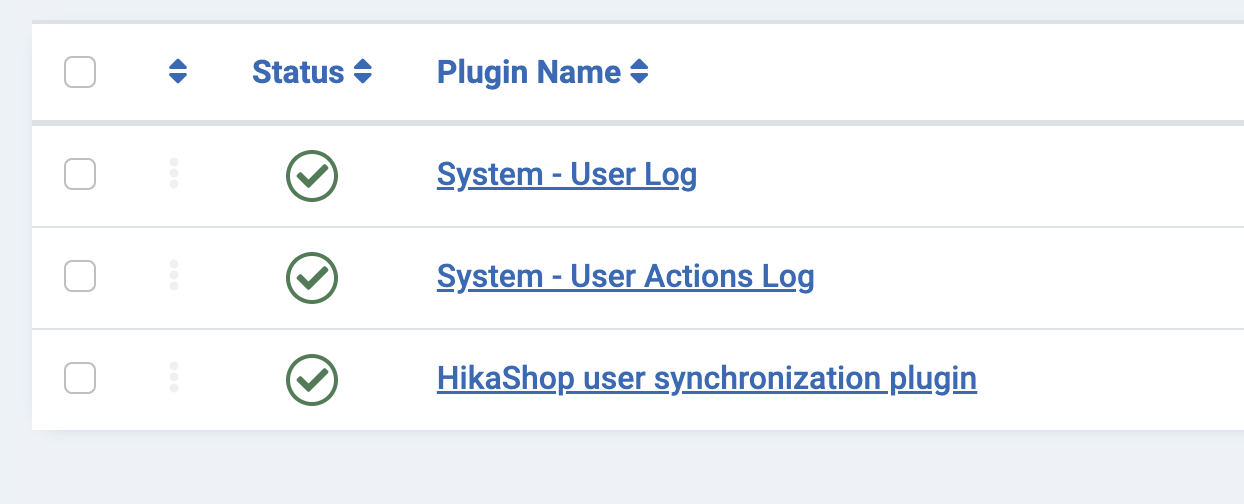Click the sort arrows beside the Status heading
This screenshot has height=504, width=1244.
pos(363,72)
